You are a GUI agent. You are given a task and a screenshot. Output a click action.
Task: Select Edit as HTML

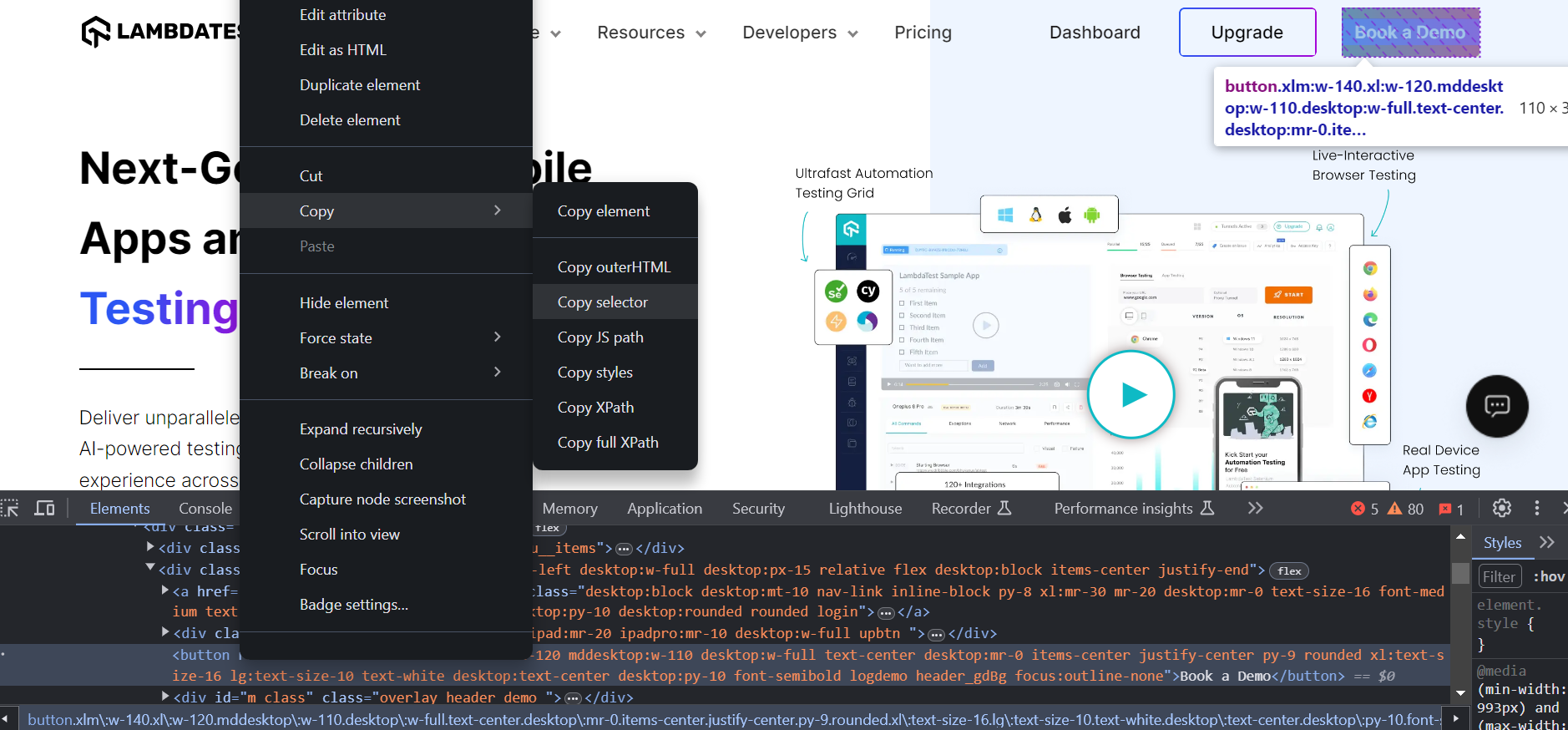[386, 49]
